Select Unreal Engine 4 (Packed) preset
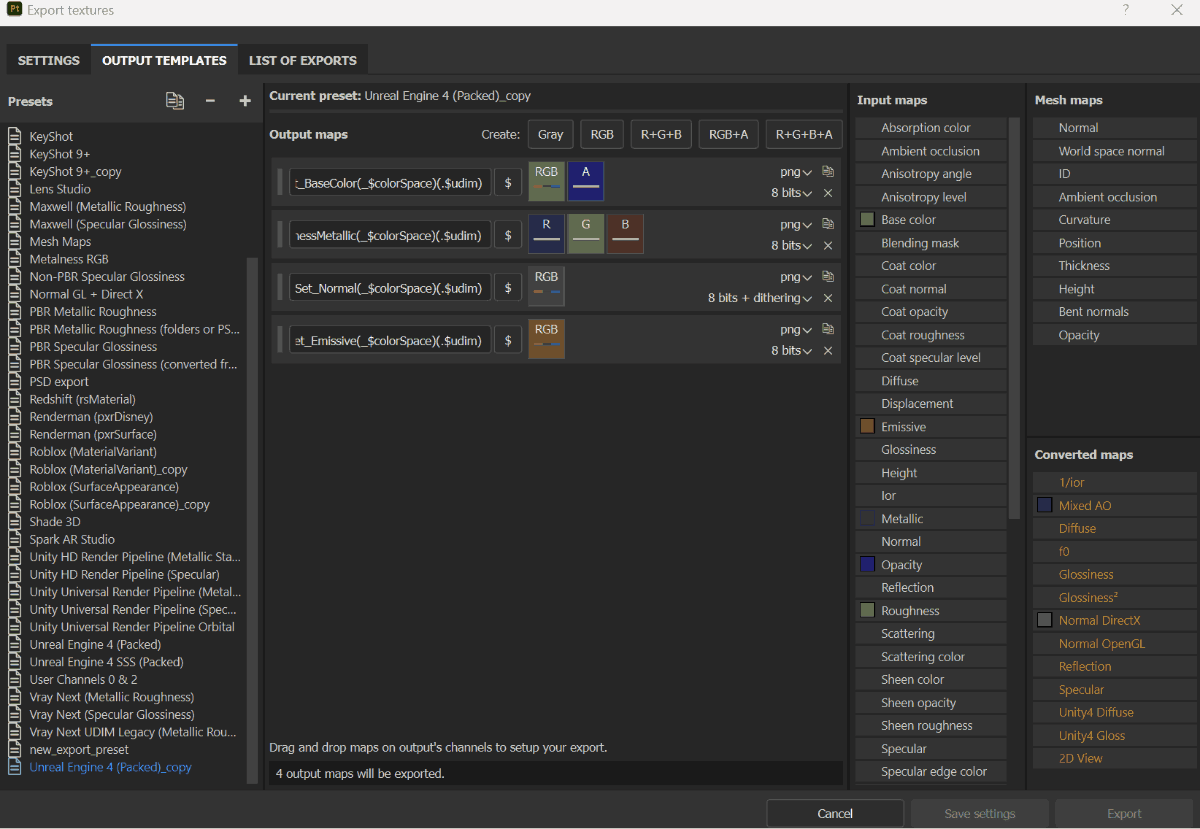This screenshot has height=829, width=1200. [x=95, y=645]
